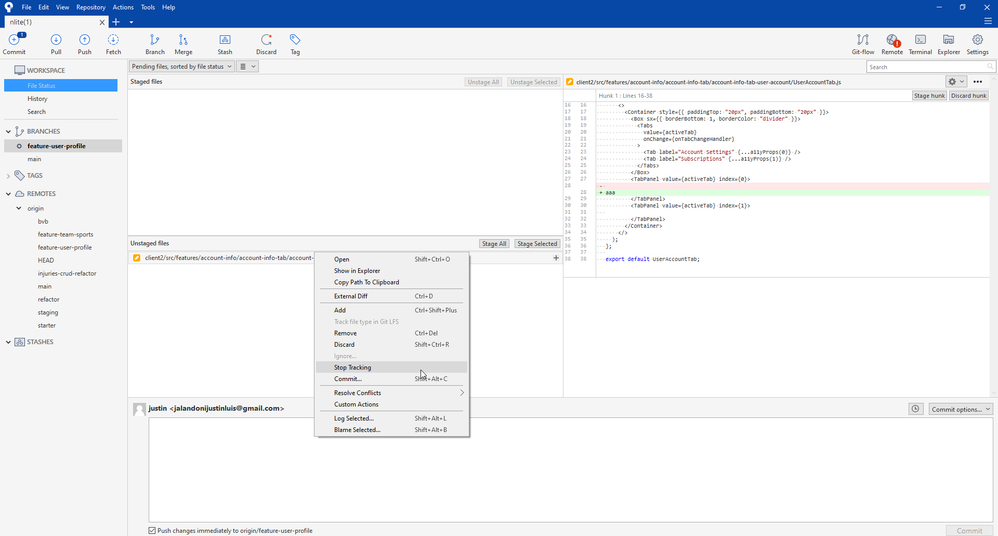This screenshot has width=998, height=536.
Task: Click the Stage Selected button
Action: click(537, 244)
